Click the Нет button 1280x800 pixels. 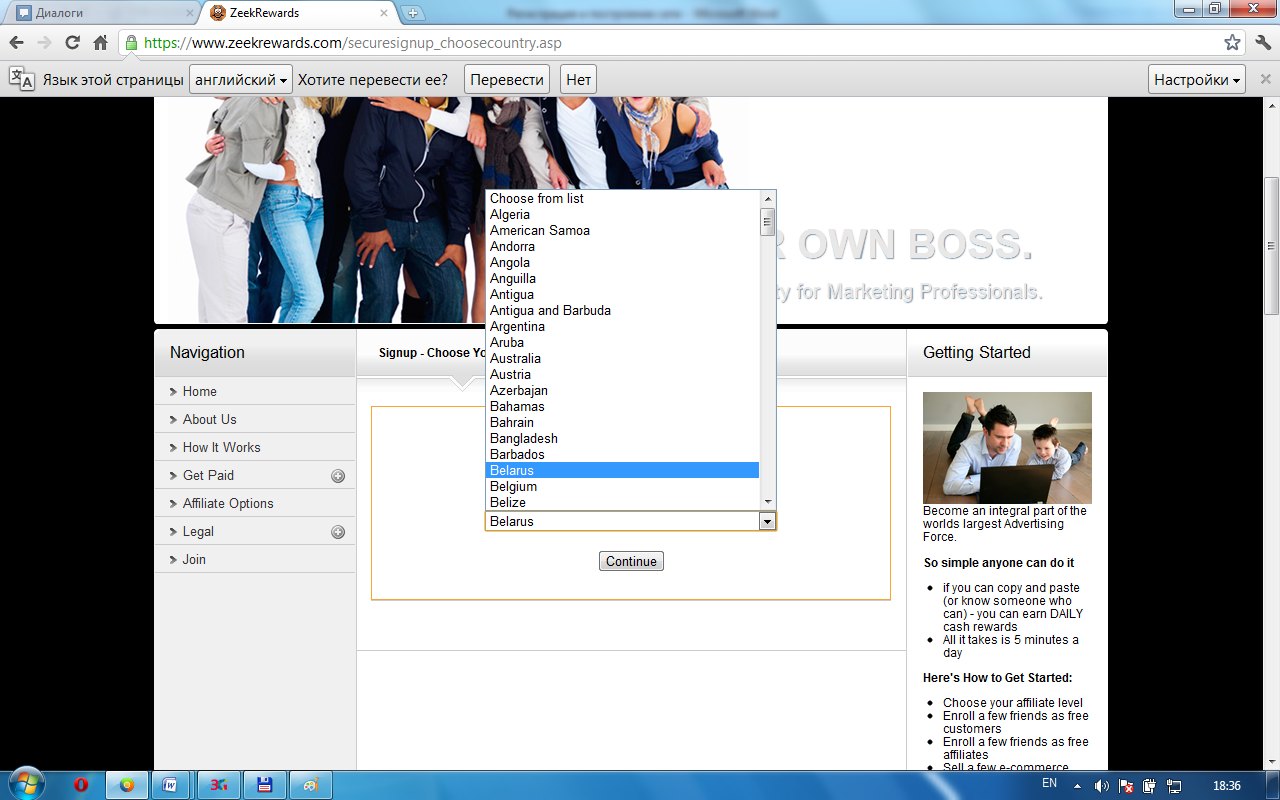pyautogui.click(x=579, y=79)
